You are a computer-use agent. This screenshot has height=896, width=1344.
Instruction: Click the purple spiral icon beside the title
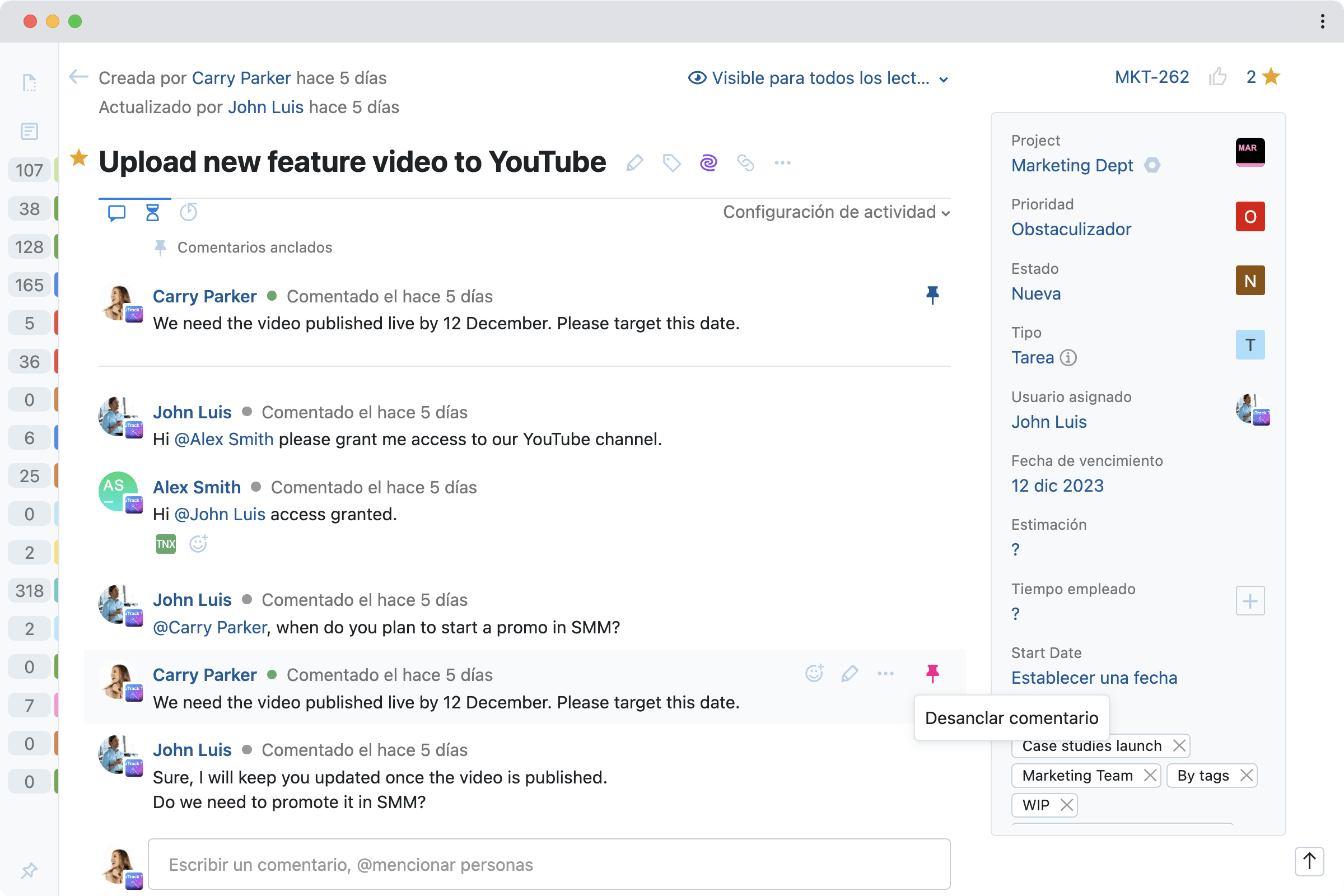click(708, 163)
